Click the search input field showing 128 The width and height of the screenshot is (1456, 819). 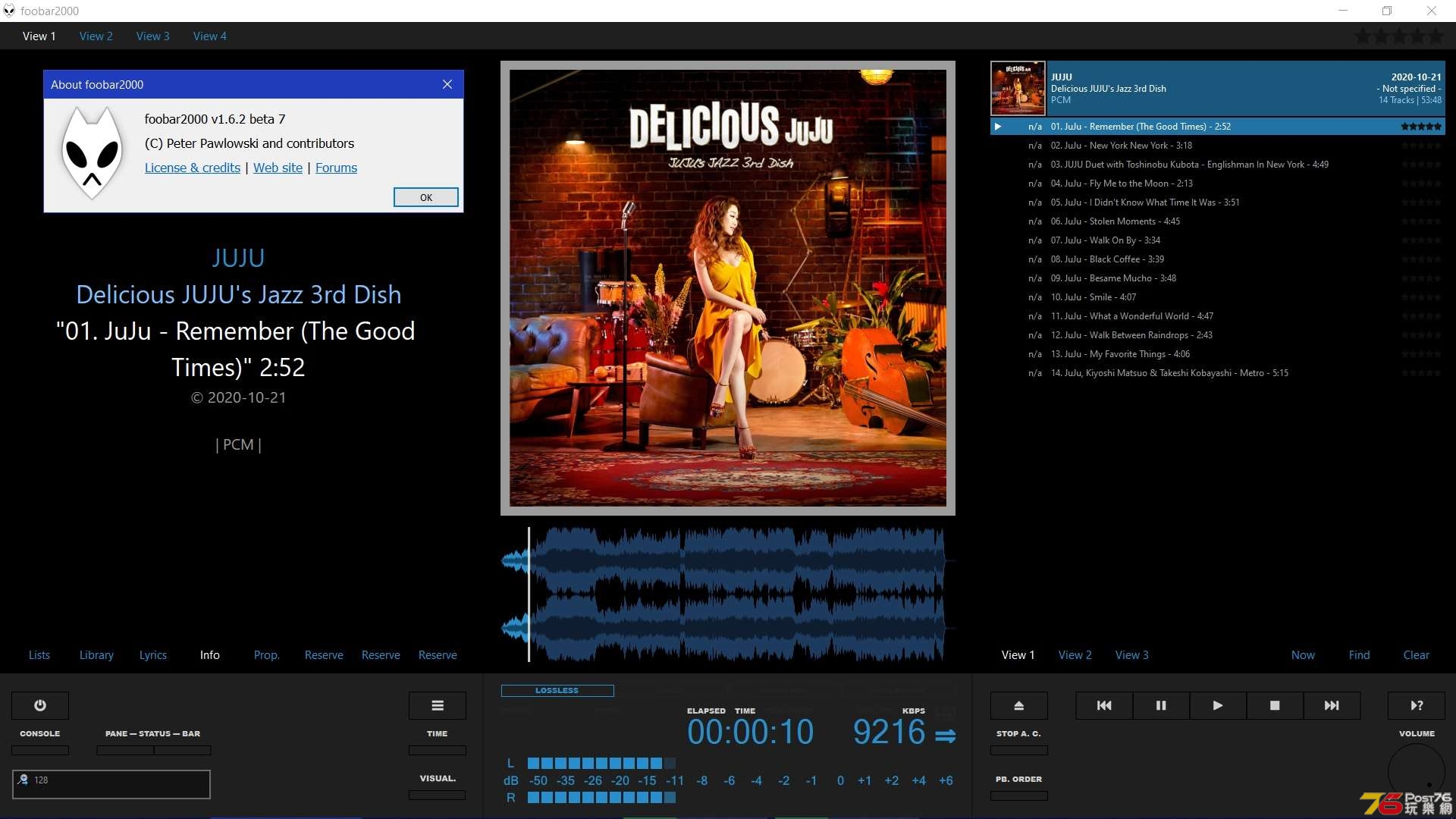[x=111, y=784]
